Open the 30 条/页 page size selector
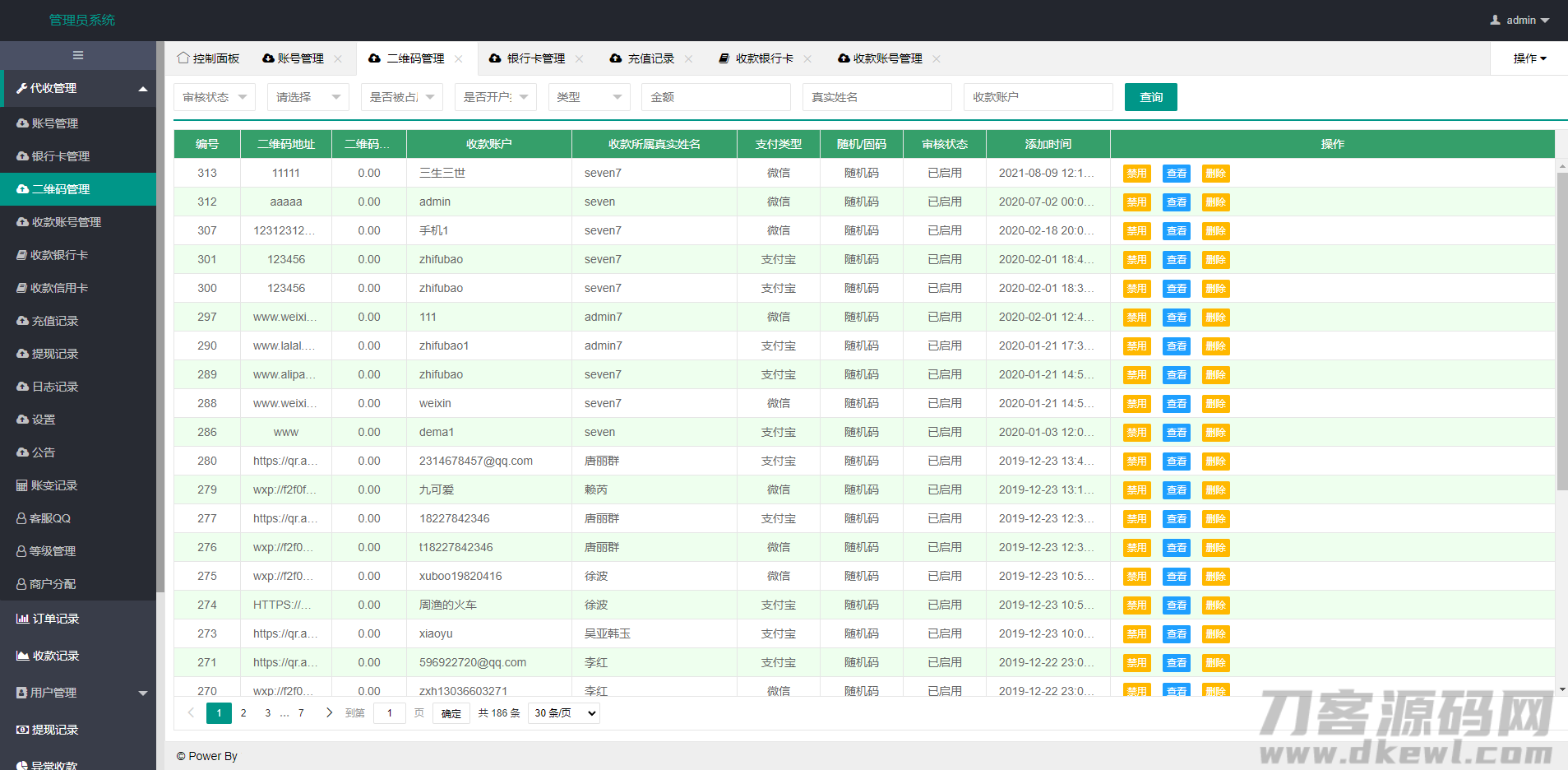This screenshot has width=1568, height=770. click(x=564, y=712)
